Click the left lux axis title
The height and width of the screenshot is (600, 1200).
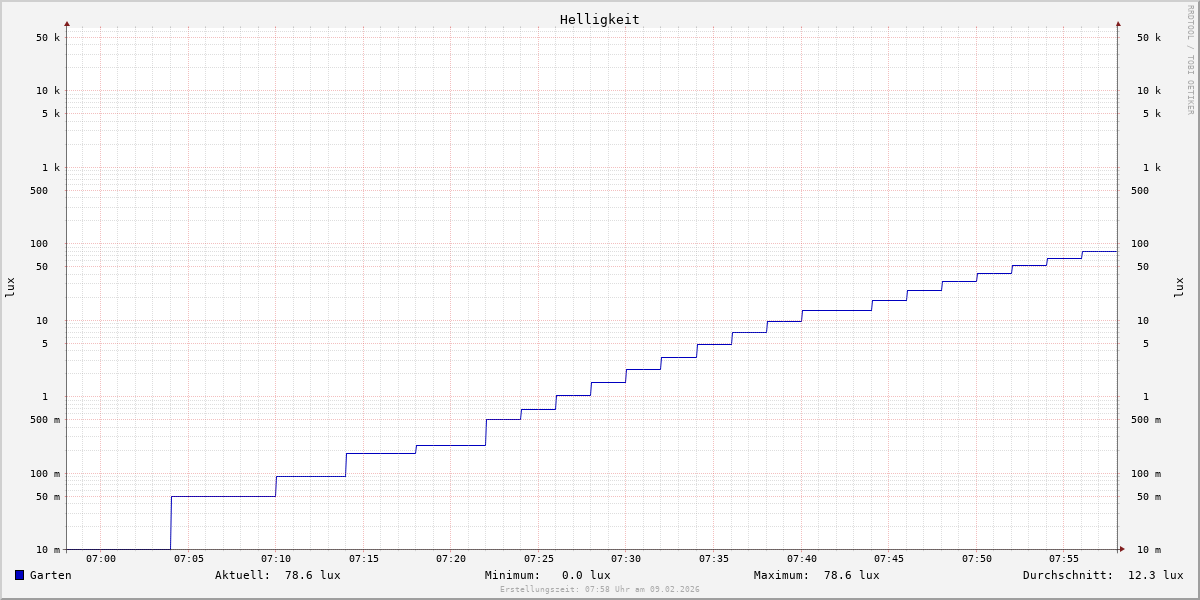[x=10, y=287]
